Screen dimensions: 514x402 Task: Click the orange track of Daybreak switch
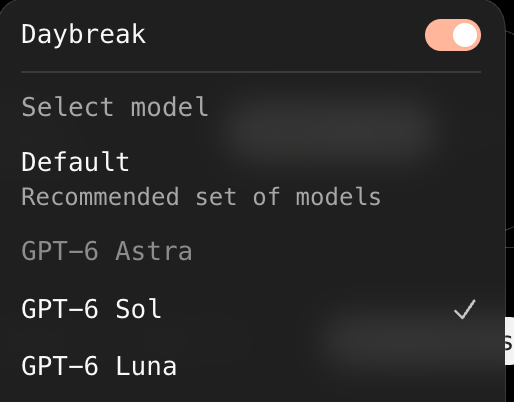click(x=438, y=35)
